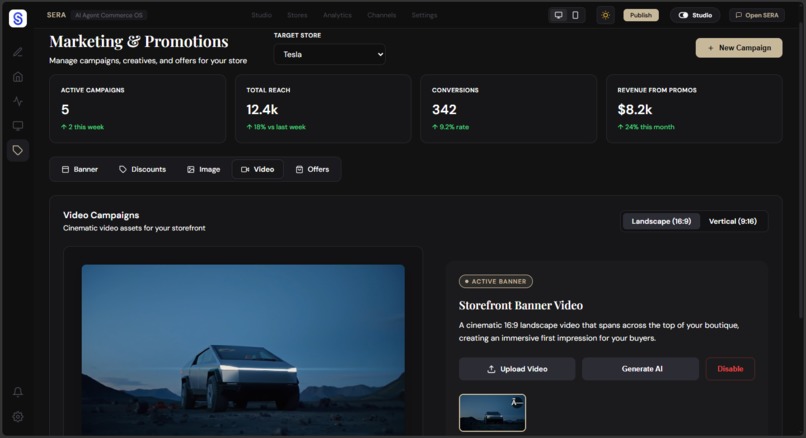Image resolution: width=806 pixels, height=438 pixels.
Task: Select the Cybertruck video thumbnail
Action: [x=492, y=412]
